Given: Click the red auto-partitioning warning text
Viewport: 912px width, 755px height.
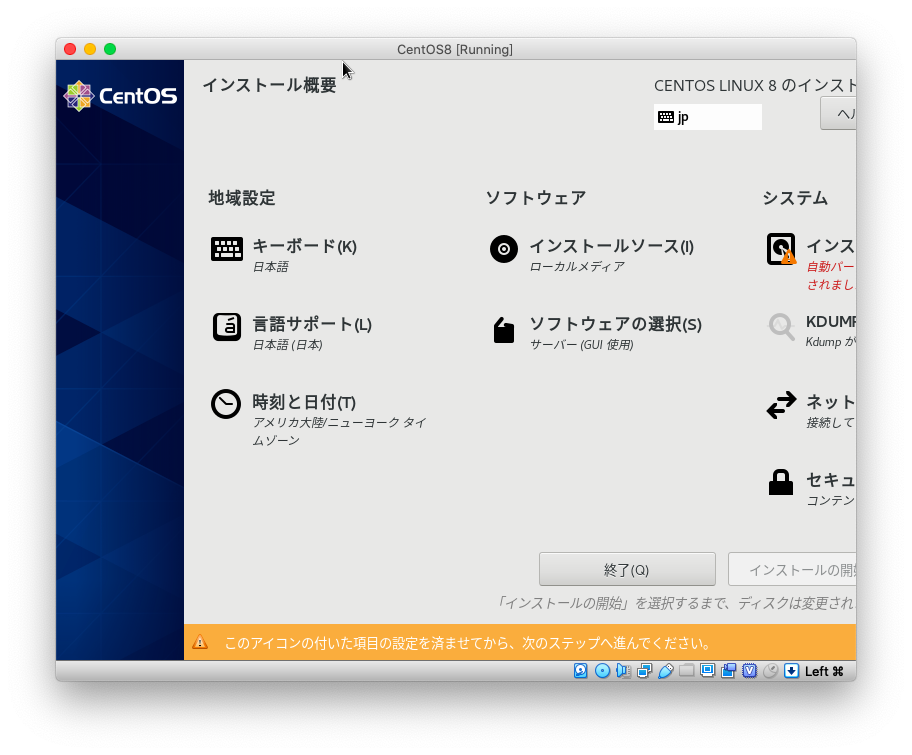Looking at the screenshot, I should [831, 276].
